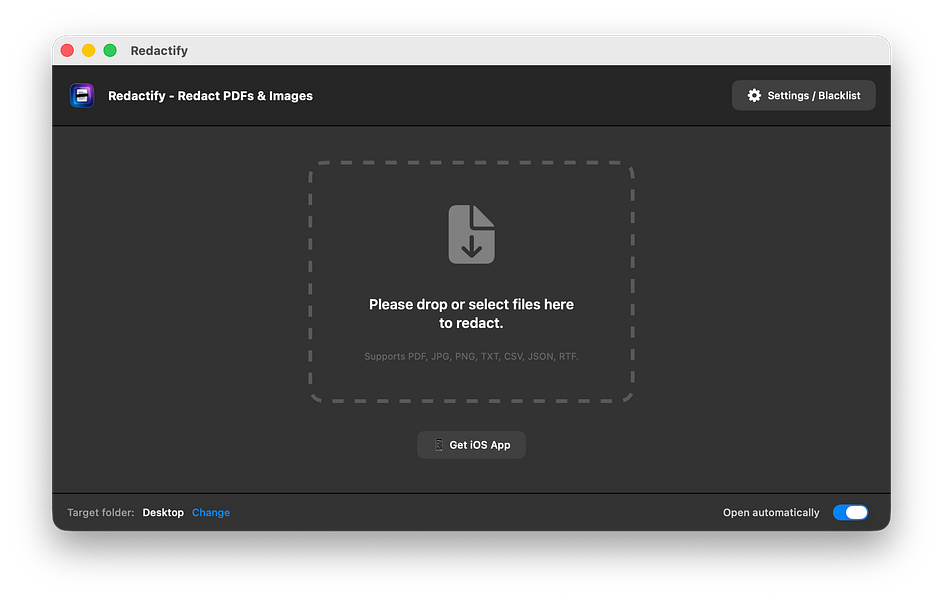Screen dimensions: 943x600
Task: Click the 'Target folder:' label
Action: click(x=100, y=512)
